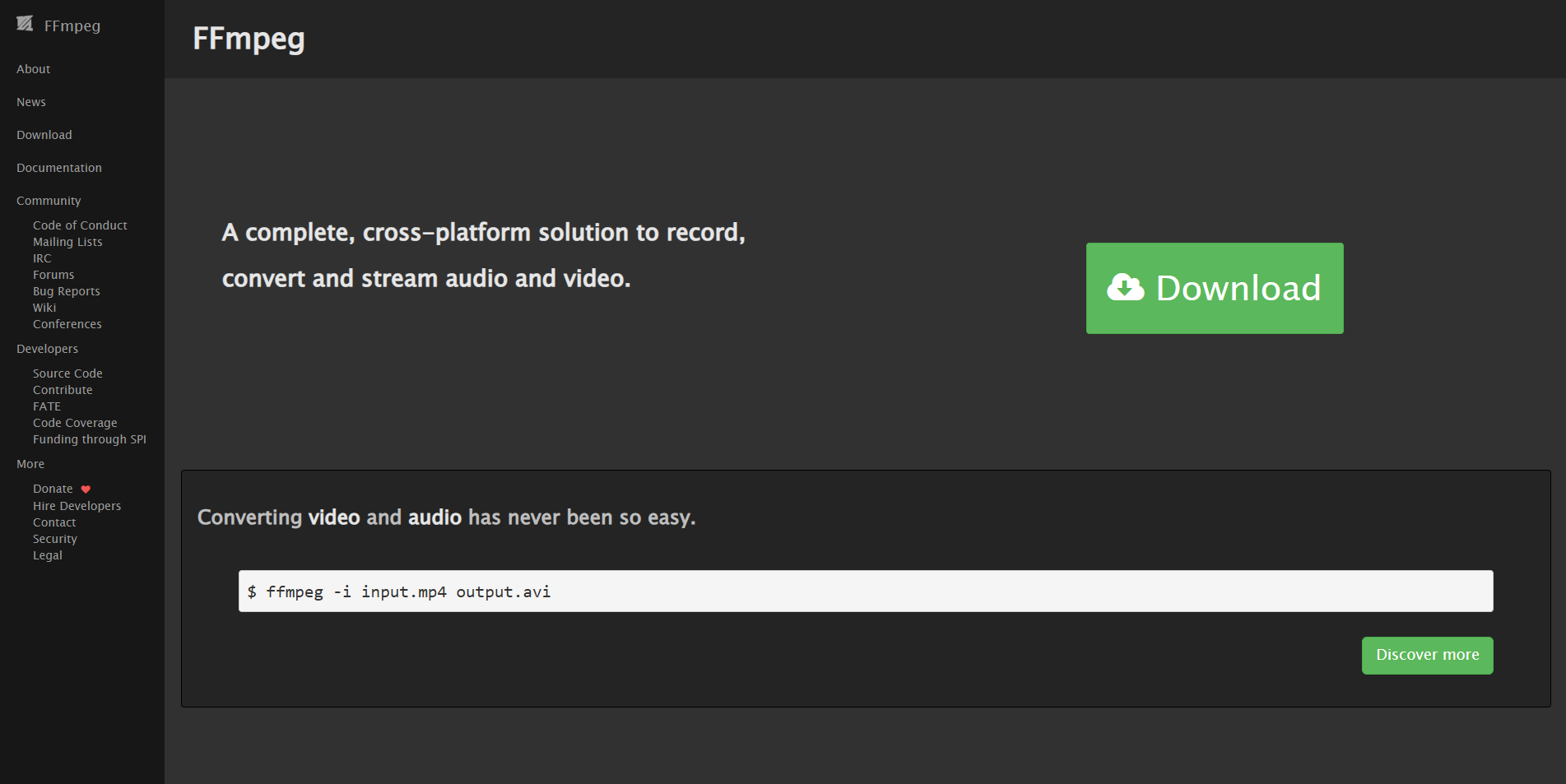The width and height of the screenshot is (1566, 784).
Task: Open the Source Code link
Action: click(x=67, y=373)
